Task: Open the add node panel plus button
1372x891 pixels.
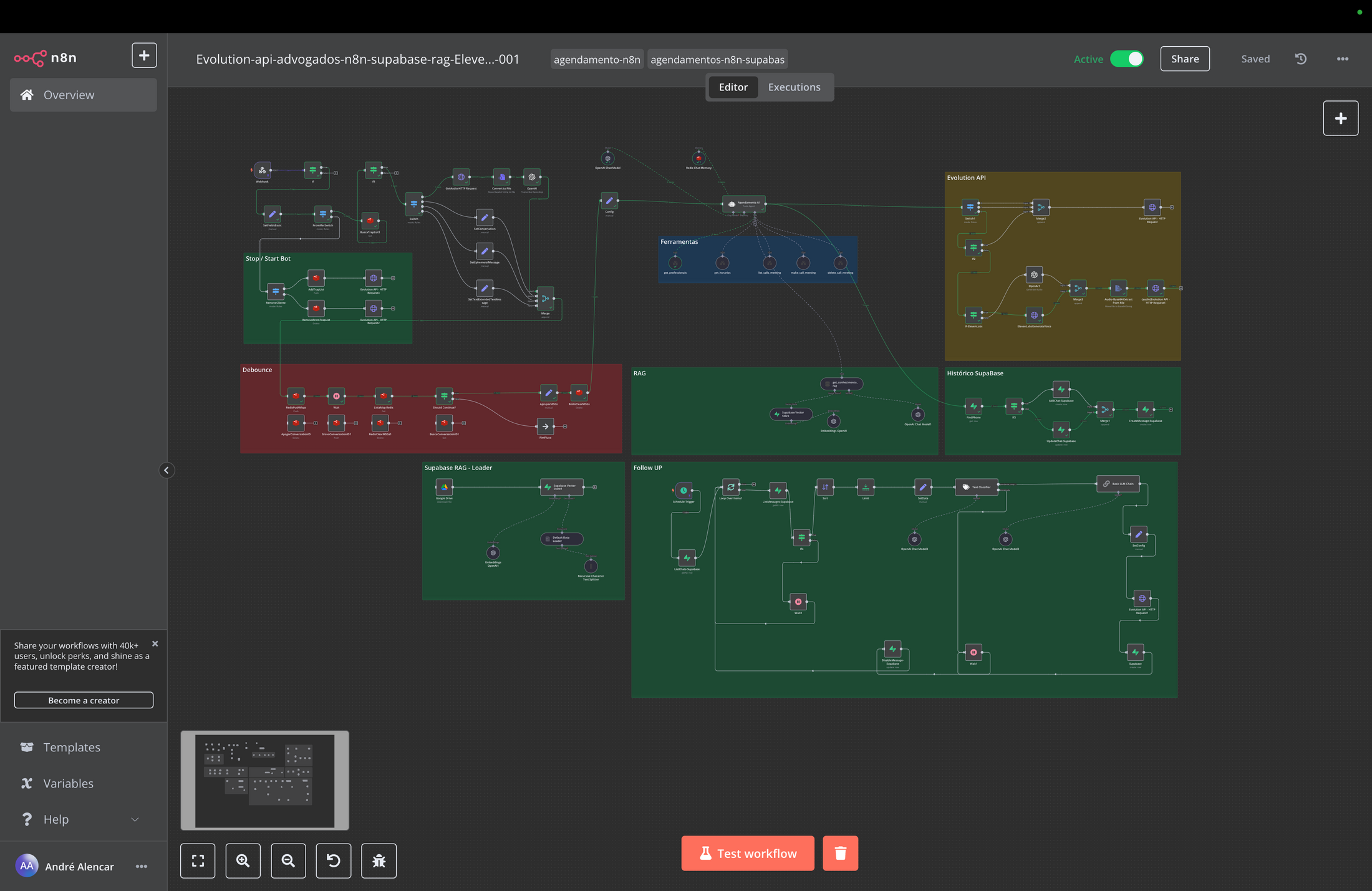Action: [x=1340, y=118]
